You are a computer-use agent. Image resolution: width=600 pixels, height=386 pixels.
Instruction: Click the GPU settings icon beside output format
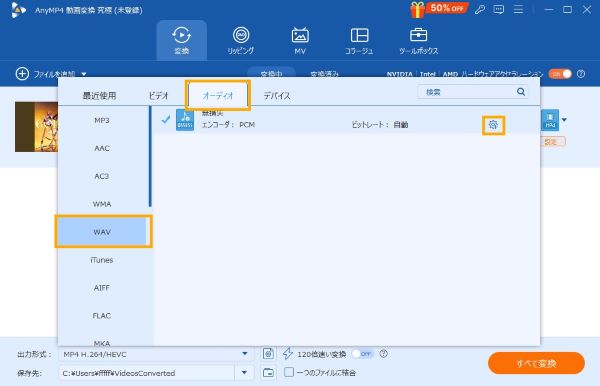coord(268,354)
